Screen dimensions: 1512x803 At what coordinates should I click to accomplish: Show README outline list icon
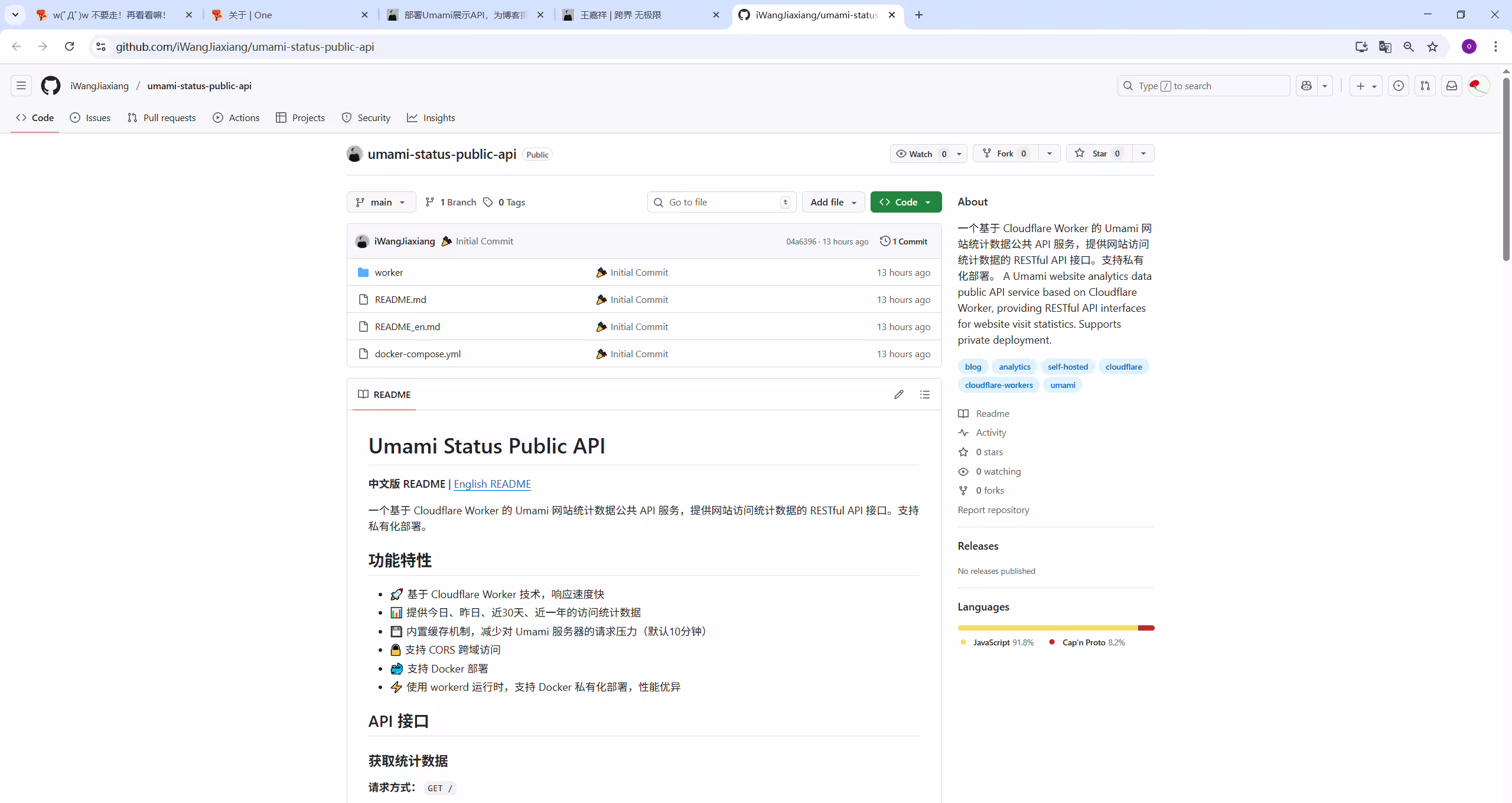click(925, 394)
